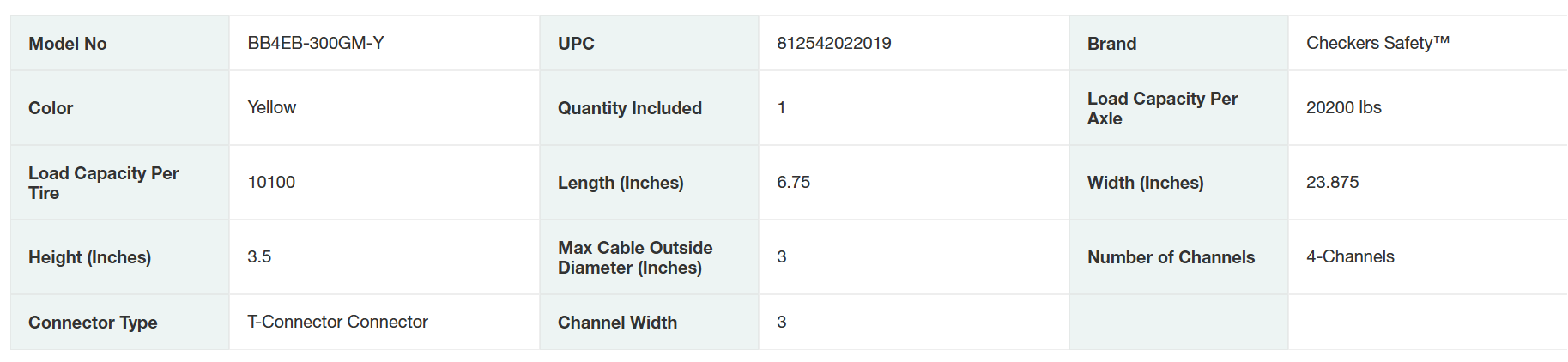Select model number BB4EB-300GM-Y

(x=316, y=43)
